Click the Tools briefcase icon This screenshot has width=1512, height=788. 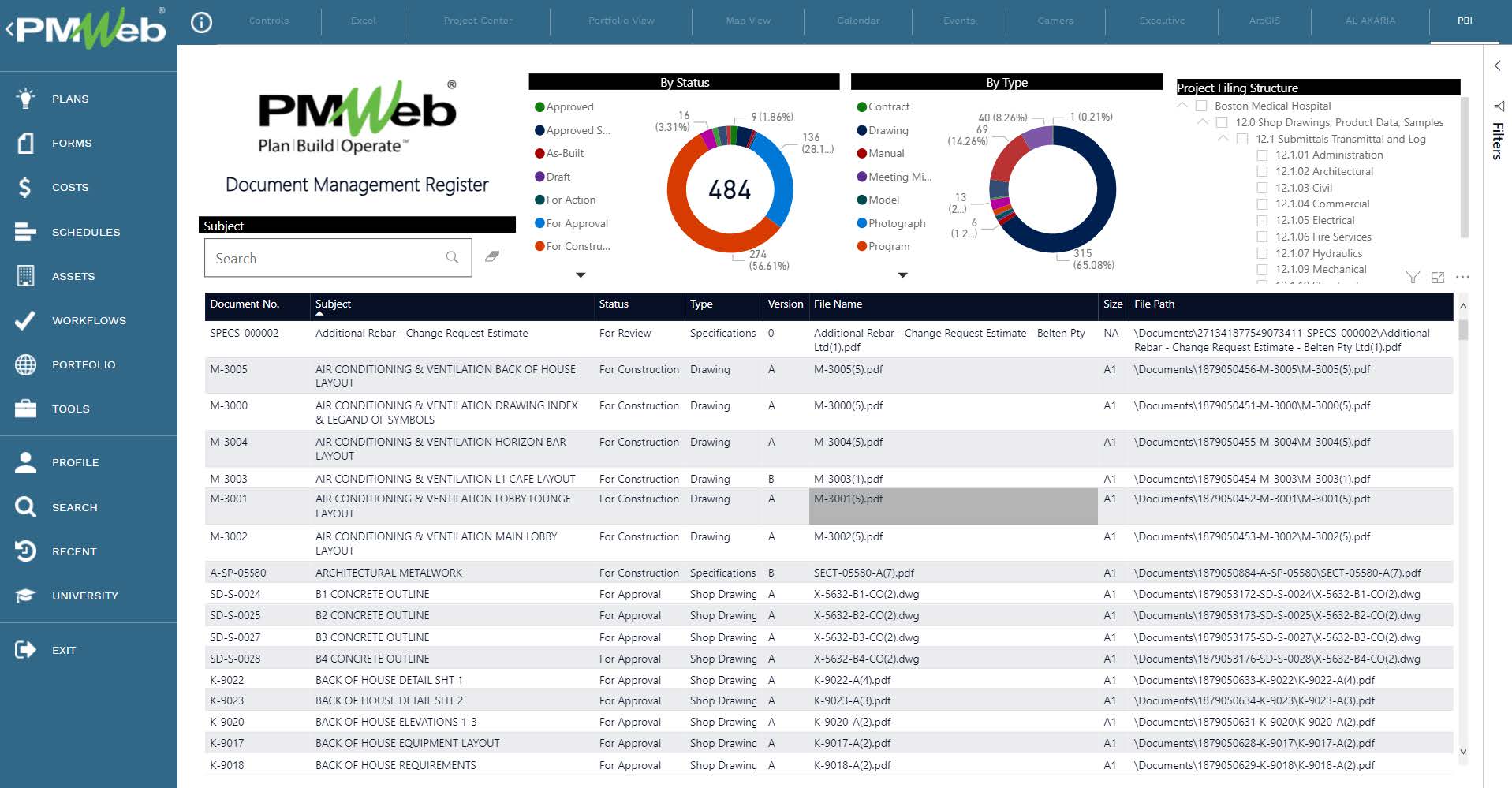[x=25, y=409]
